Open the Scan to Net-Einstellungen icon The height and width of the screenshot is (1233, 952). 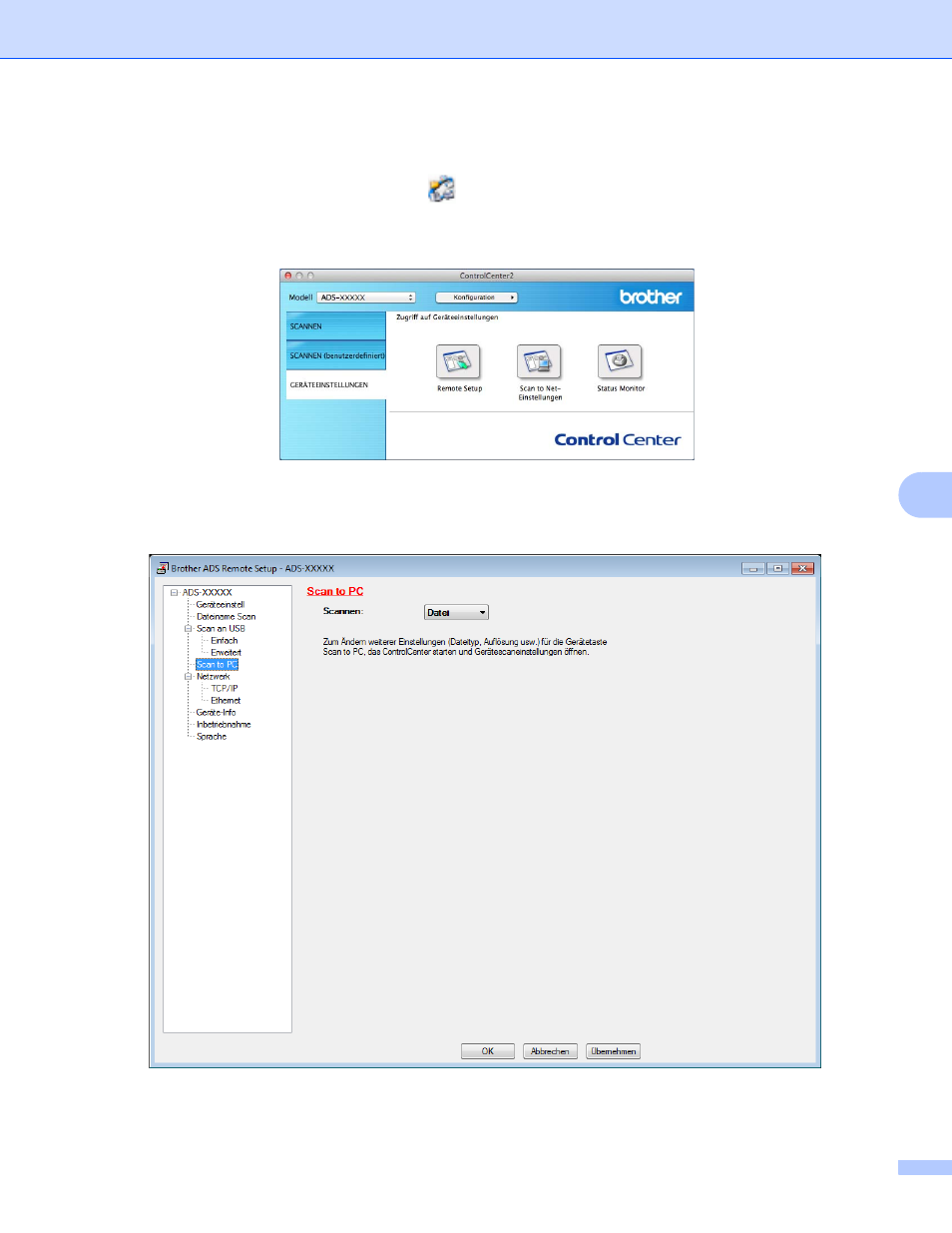[x=539, y=361]
